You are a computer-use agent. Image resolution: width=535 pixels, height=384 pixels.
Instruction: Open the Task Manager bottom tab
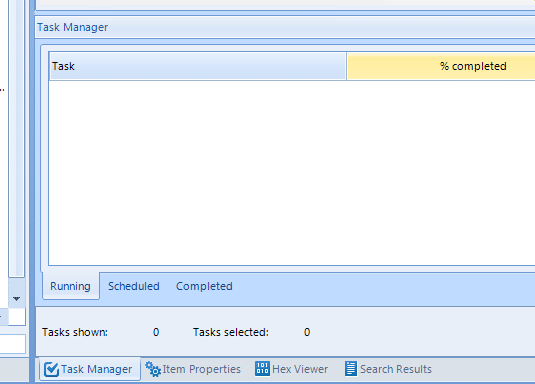click(90, 369)
